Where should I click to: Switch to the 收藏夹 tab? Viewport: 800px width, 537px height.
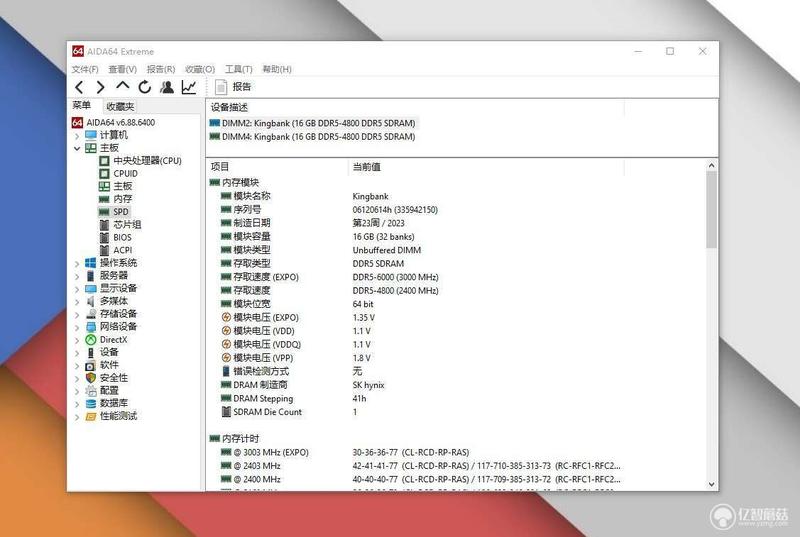(120, 106)
